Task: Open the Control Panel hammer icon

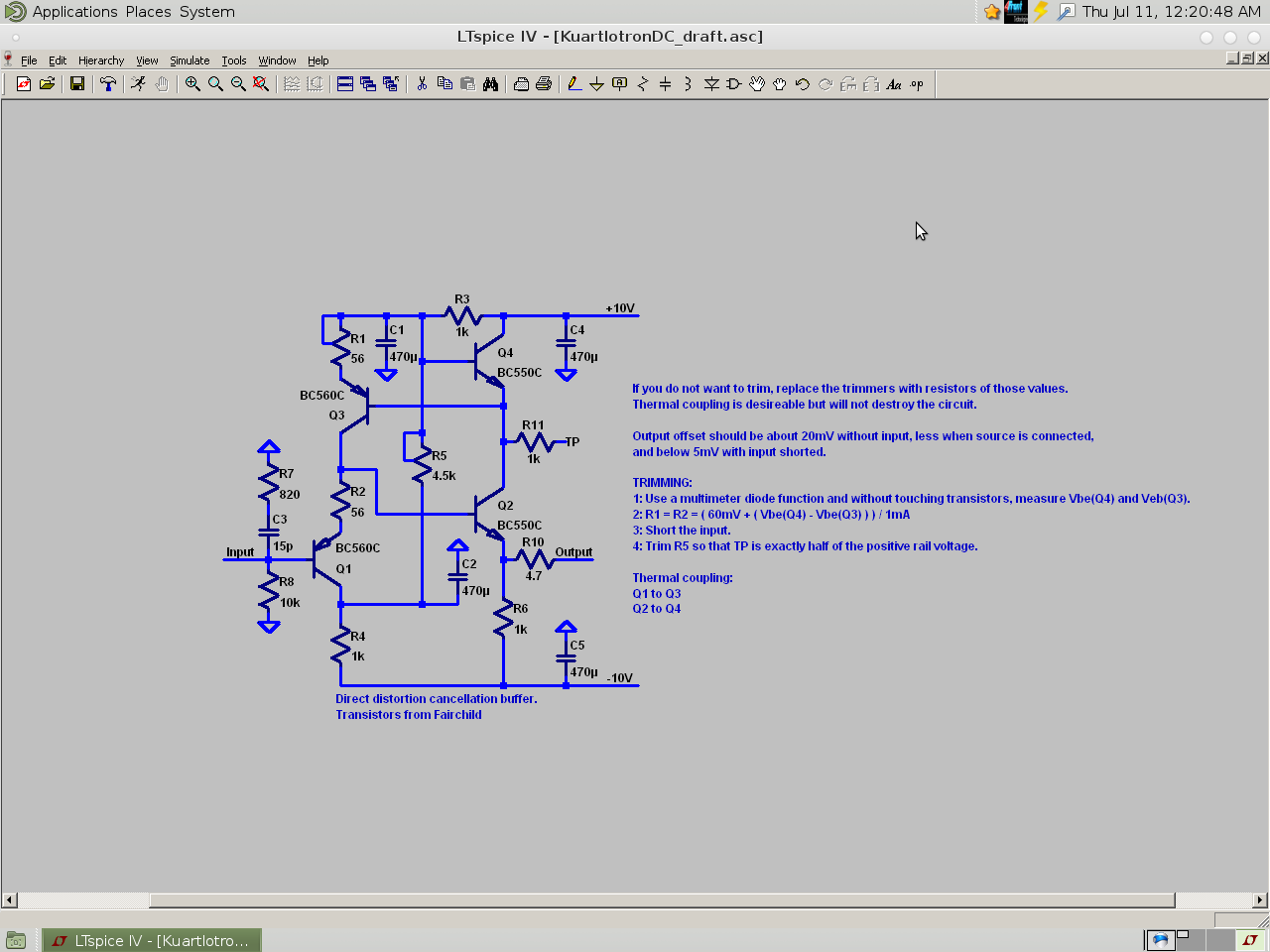Action: pyautogui.click(x=108, y=84)
